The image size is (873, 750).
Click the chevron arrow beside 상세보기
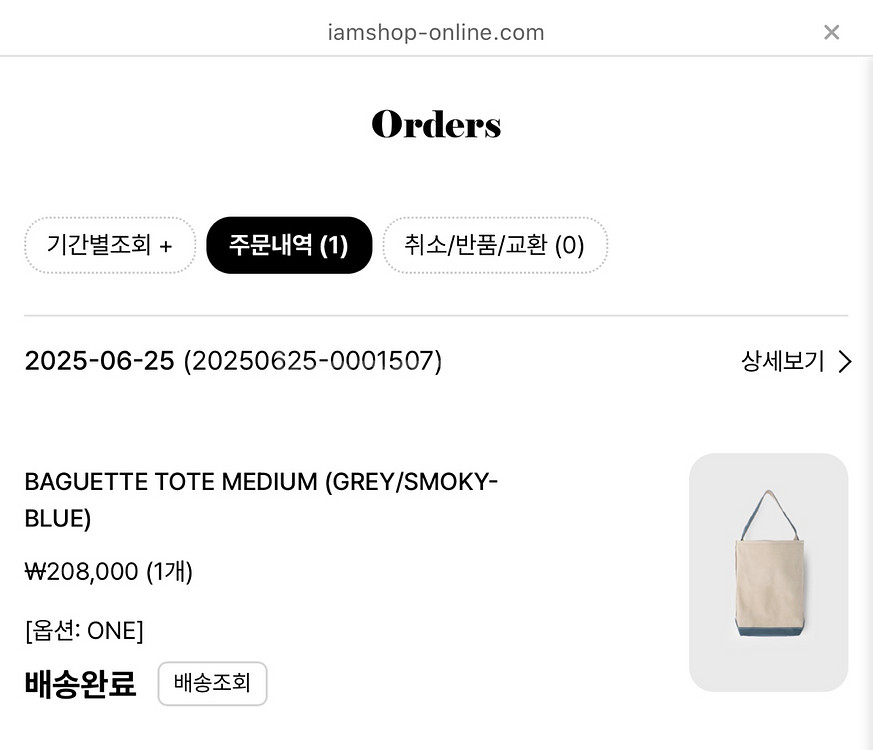[x=845, y=361]
